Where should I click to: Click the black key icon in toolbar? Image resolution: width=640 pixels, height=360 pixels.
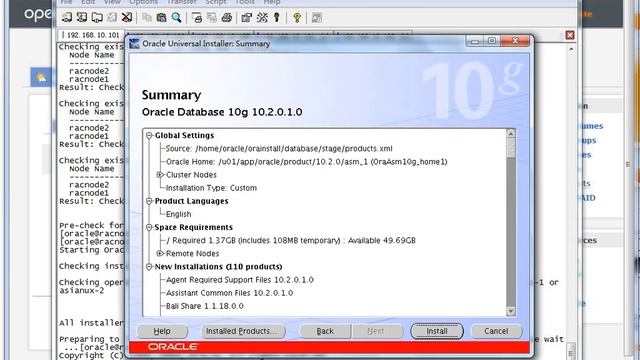point(277,17)
